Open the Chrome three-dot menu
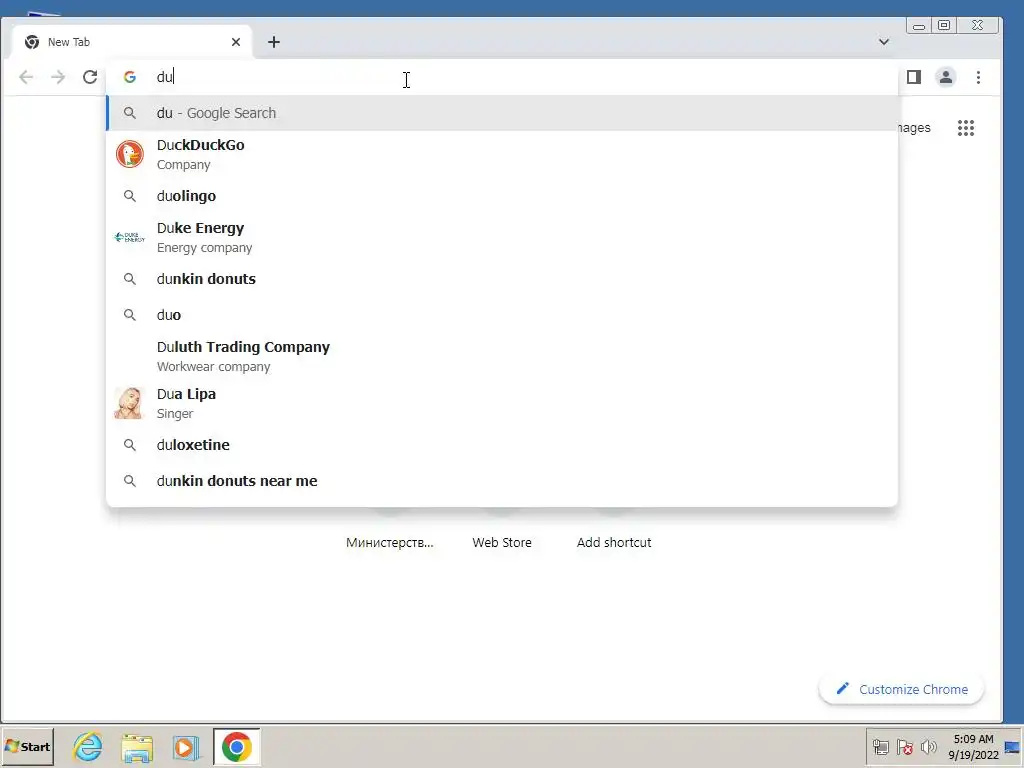 point(978,77)
